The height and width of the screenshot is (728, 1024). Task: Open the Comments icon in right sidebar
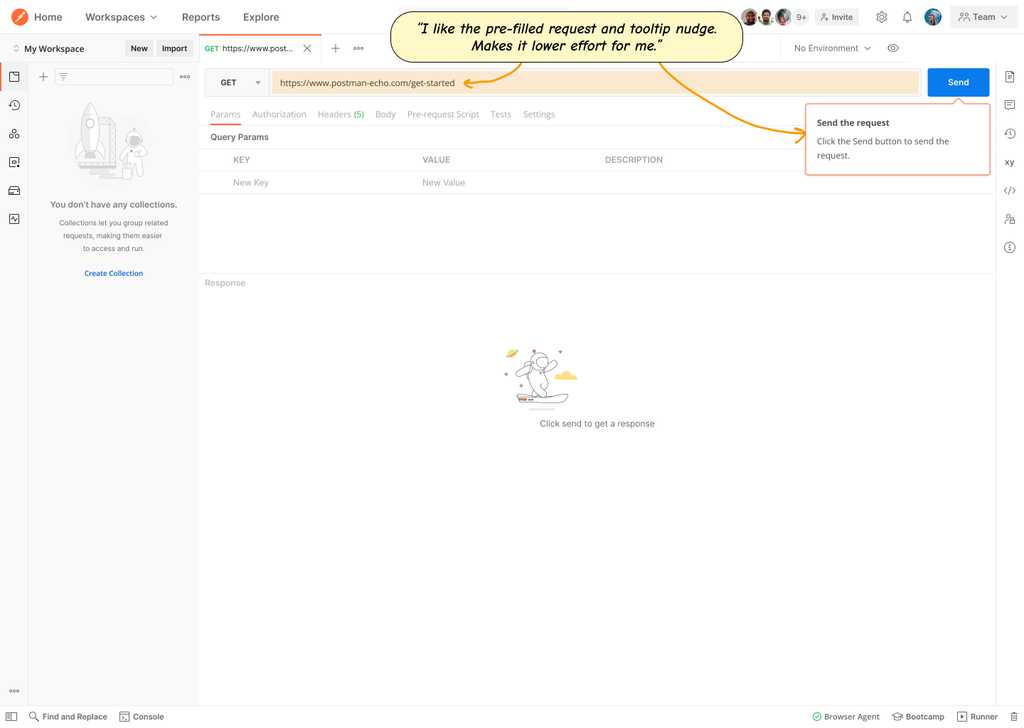1010,105
